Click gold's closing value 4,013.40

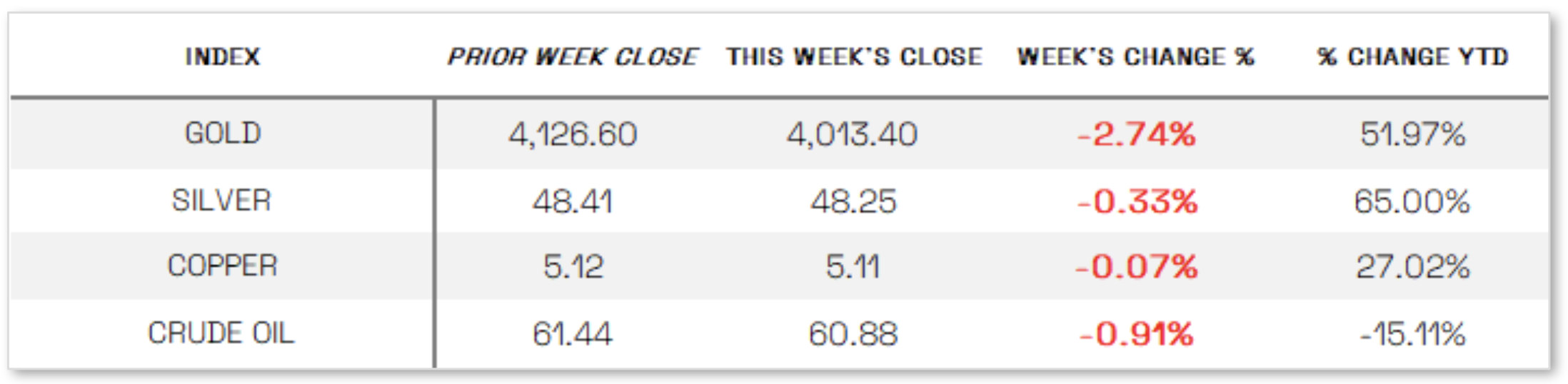[852, 134]
